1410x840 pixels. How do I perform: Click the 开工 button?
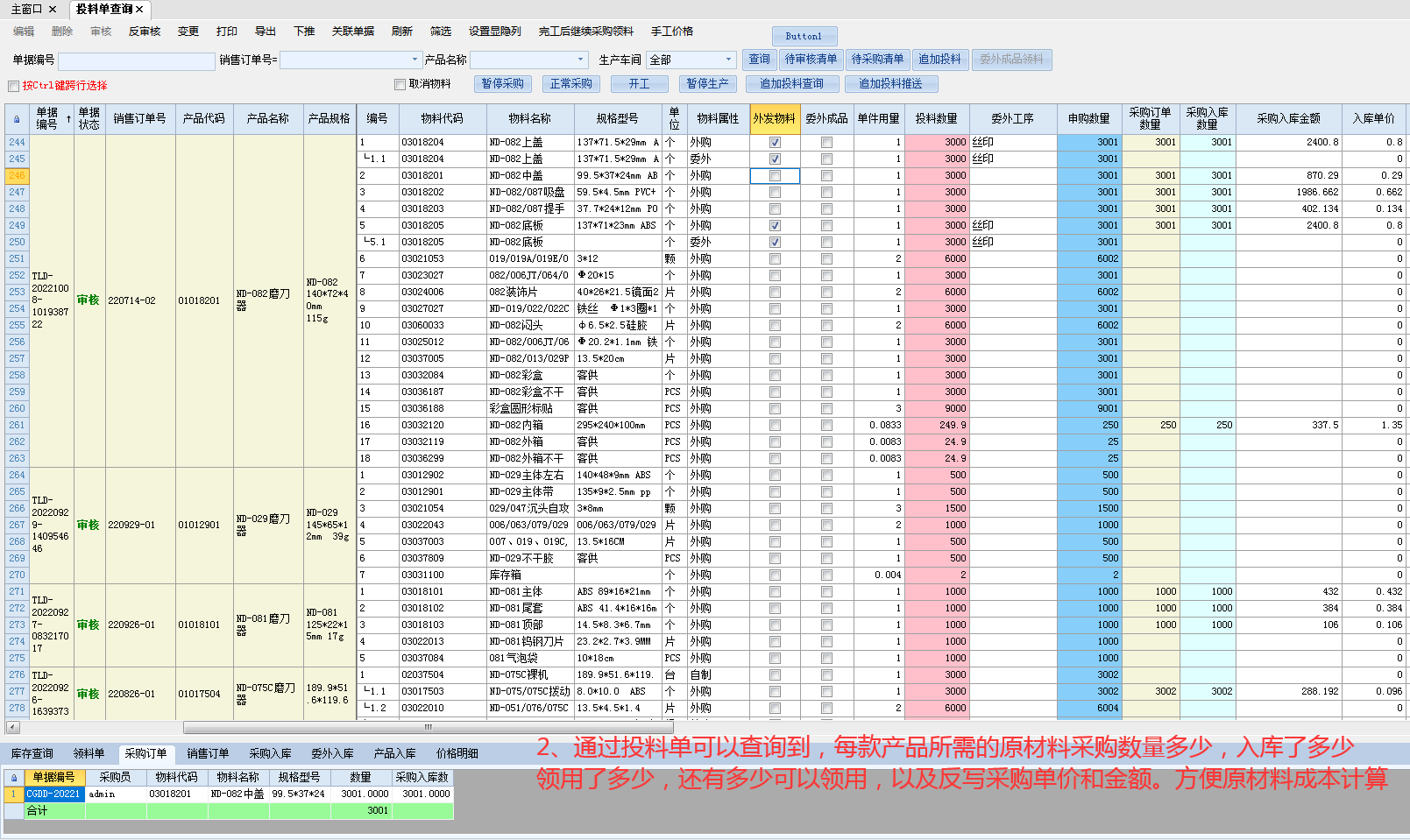tap(640, 84)
